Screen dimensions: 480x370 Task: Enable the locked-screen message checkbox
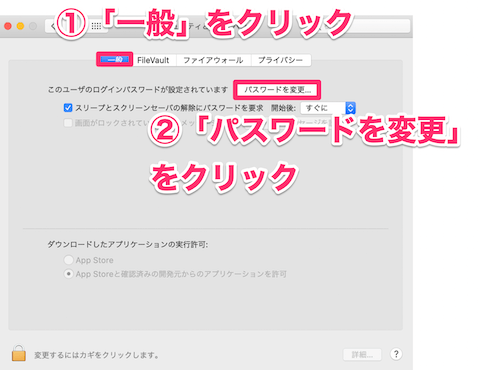(68, 123)
